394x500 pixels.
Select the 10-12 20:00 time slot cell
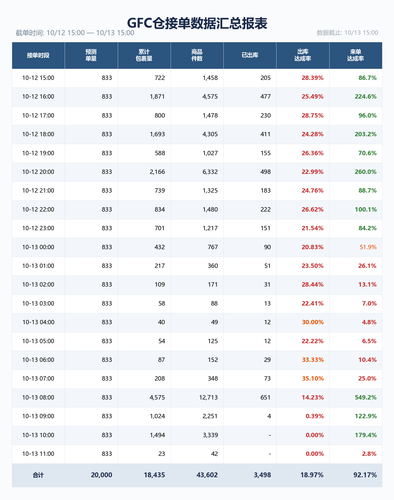(38, 172)
